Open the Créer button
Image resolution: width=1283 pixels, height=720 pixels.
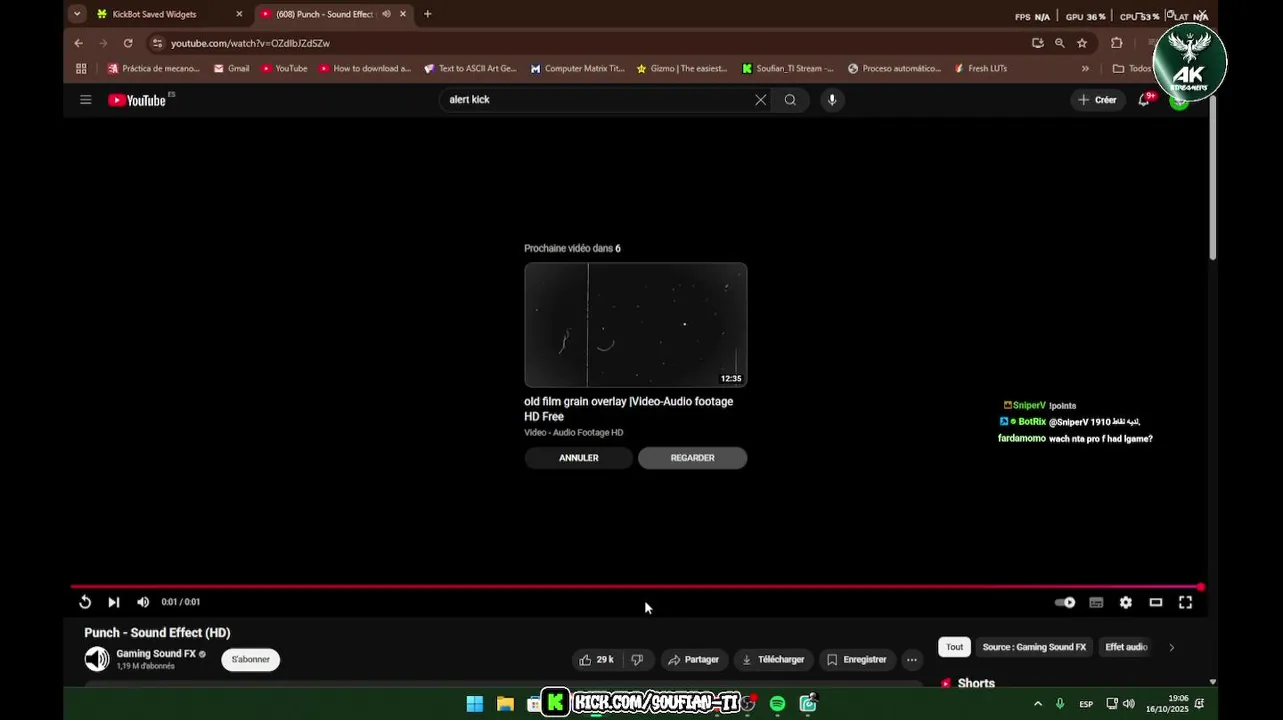1097,100
